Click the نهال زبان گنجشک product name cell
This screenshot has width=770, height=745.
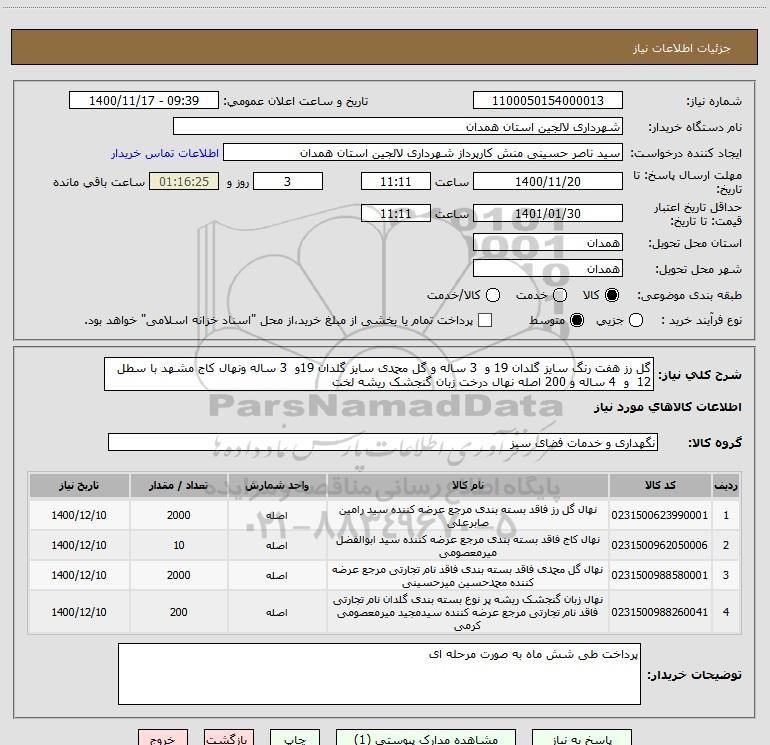pos(468,612)
